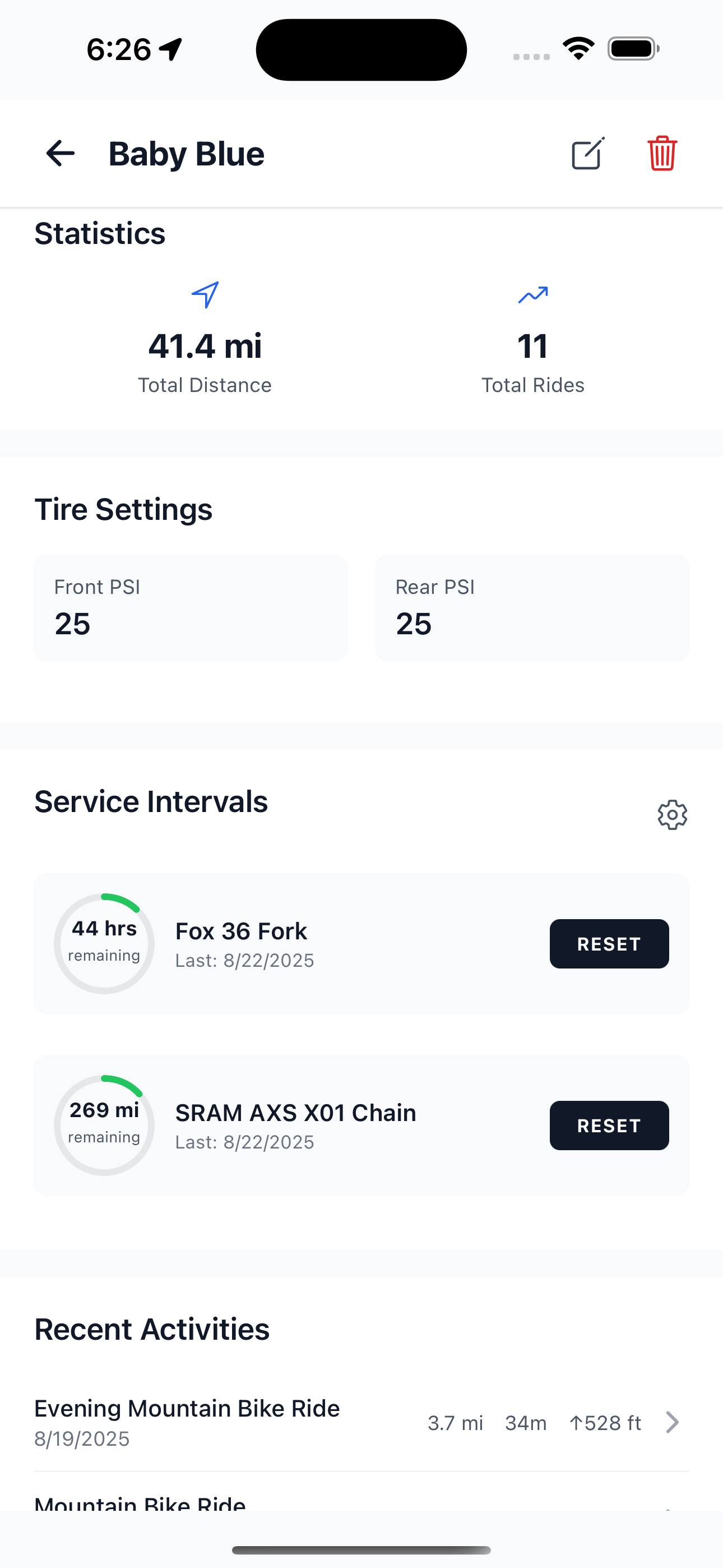Tap the back arrow icon
Image resolution: width=723 pixels, height=1568 pixels.
point(61,154)
